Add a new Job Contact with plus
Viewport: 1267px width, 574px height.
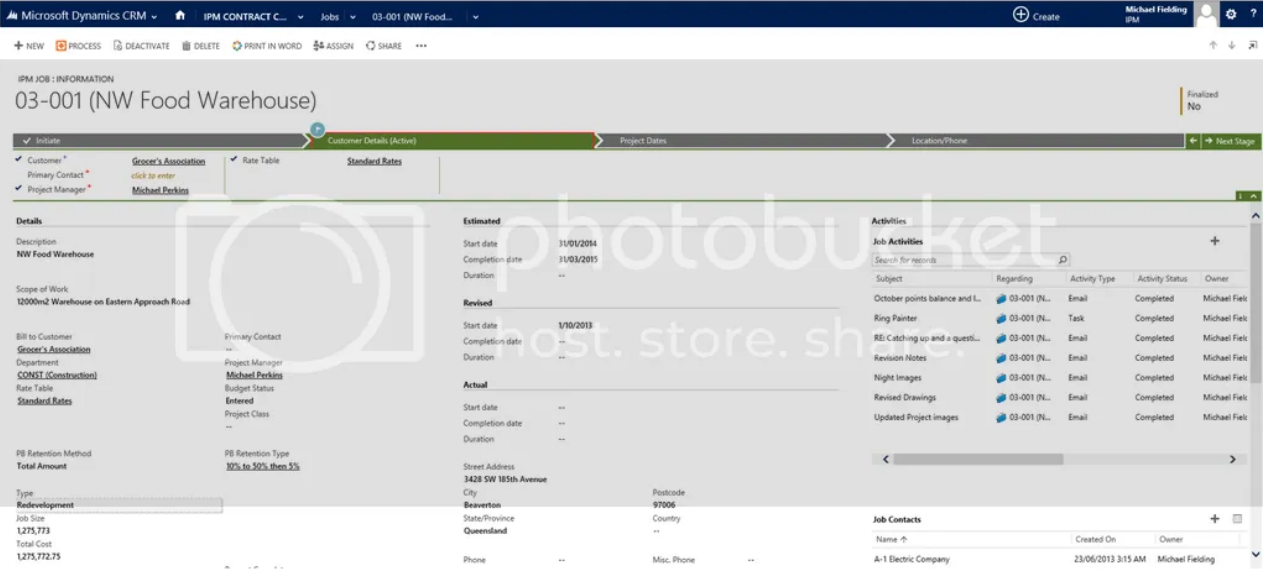coord(1215,519)
